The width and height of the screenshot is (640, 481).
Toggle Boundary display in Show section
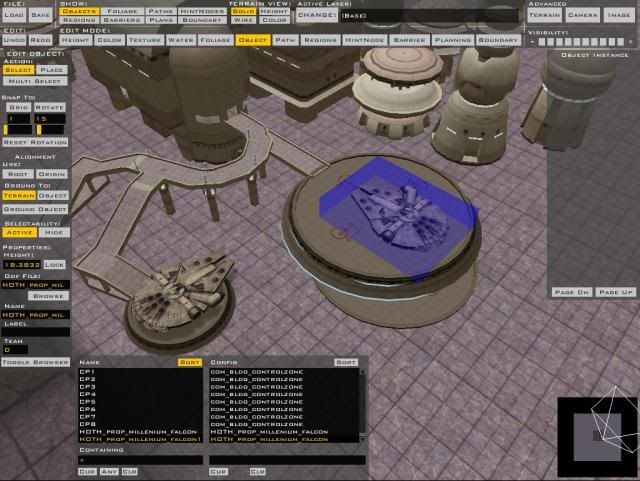[x=202, y=20]
